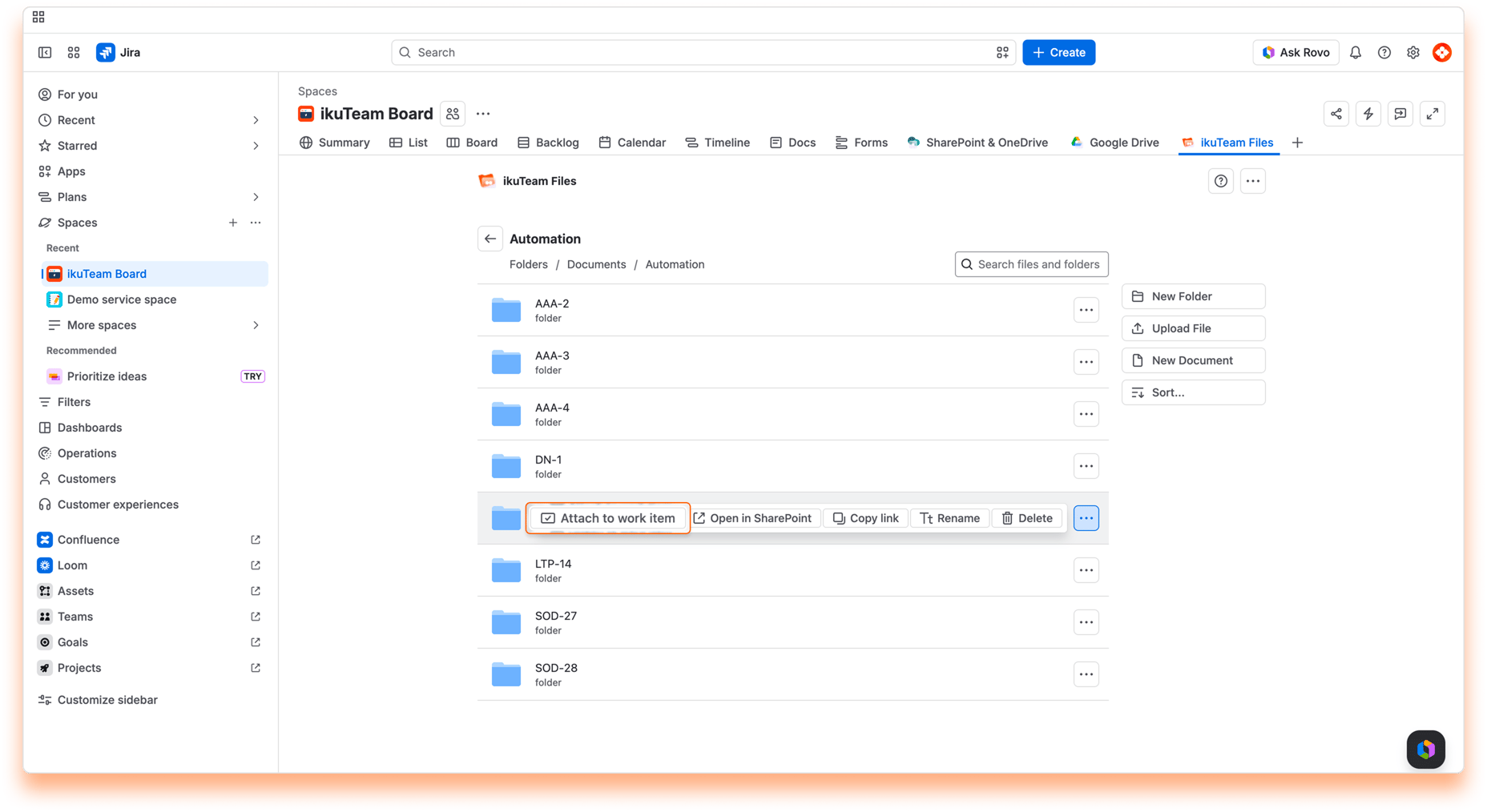Image resolution: width=1487 pixels, height=812 pixels.
Task: Open the team members icon beside ikuTeam Board title
Action: (453, 114)
